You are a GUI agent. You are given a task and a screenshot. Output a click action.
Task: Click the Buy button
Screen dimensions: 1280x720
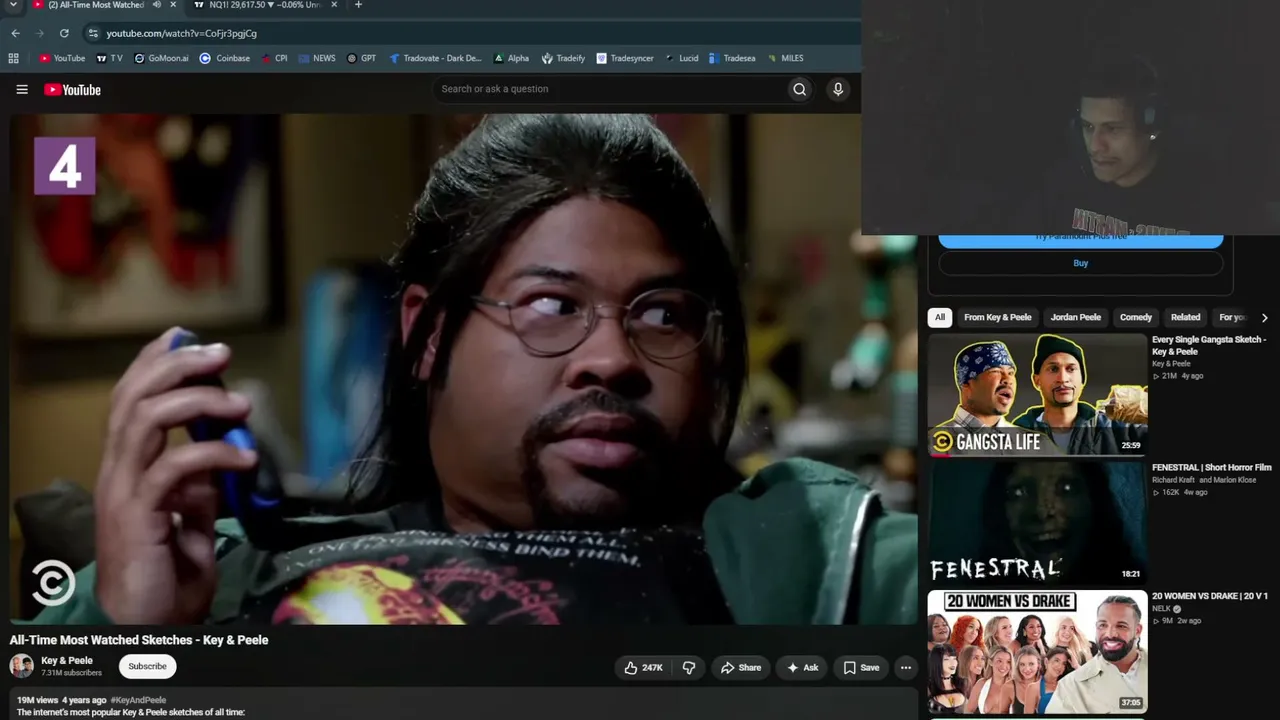pos(1080,263)
